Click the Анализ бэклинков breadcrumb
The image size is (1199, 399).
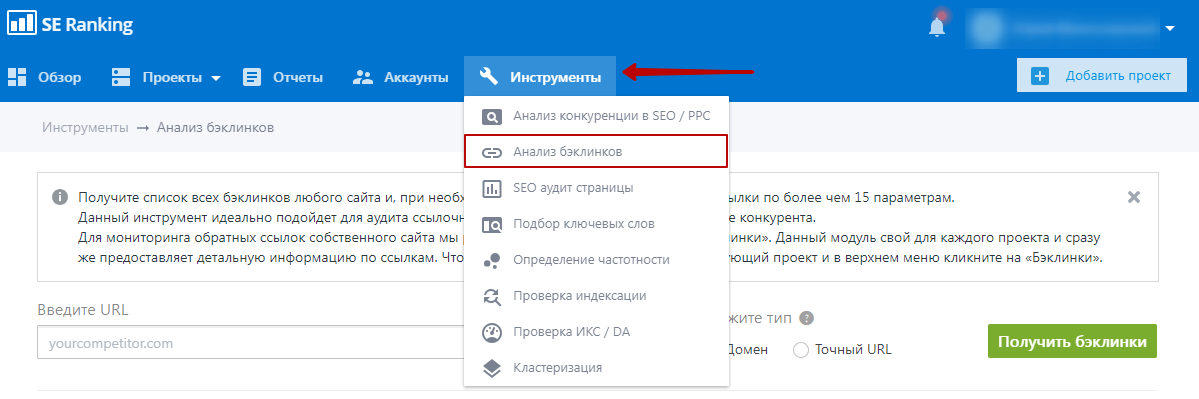pos(215,128)
